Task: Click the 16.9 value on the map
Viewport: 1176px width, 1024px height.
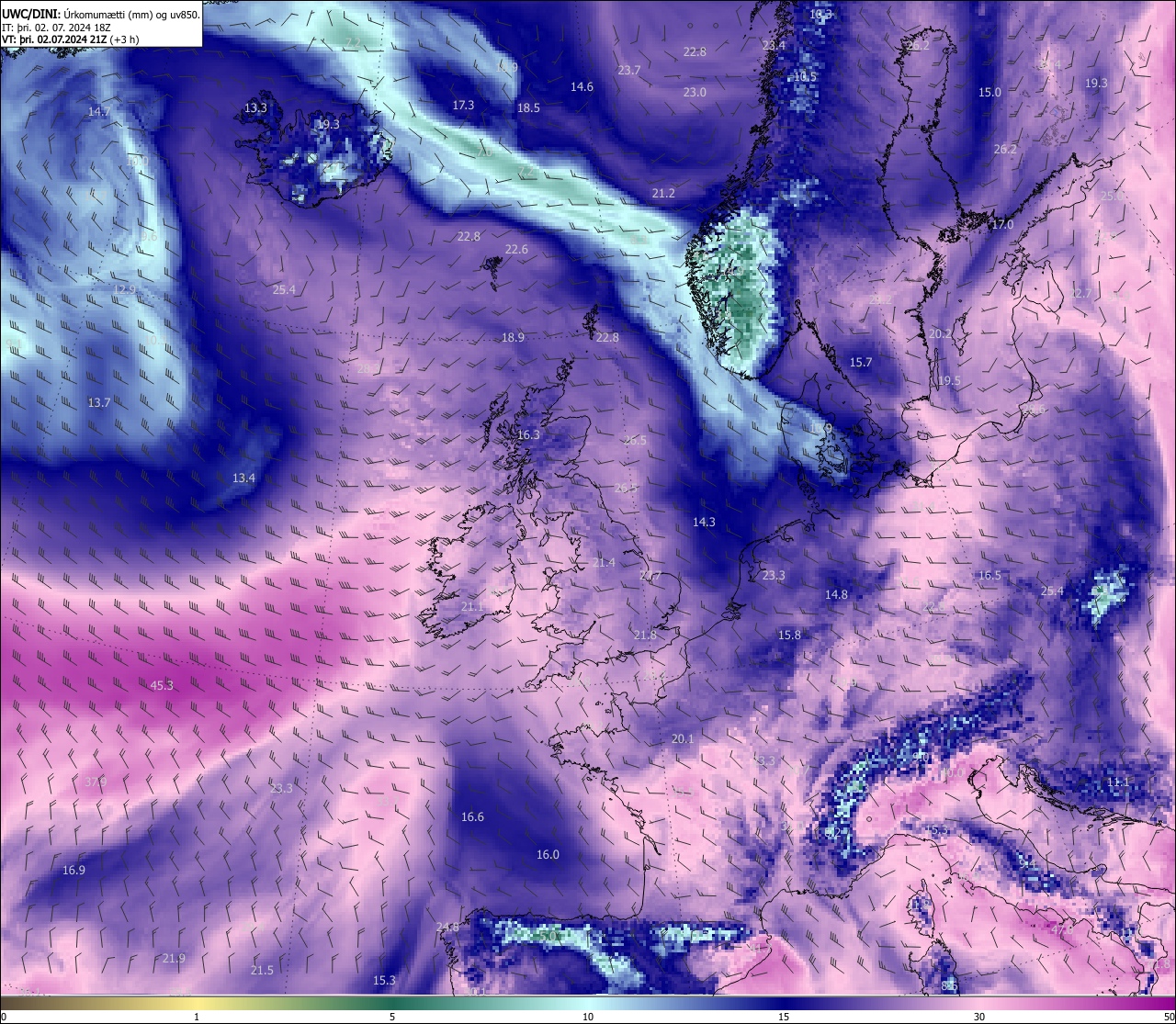Action: (73, 870)
